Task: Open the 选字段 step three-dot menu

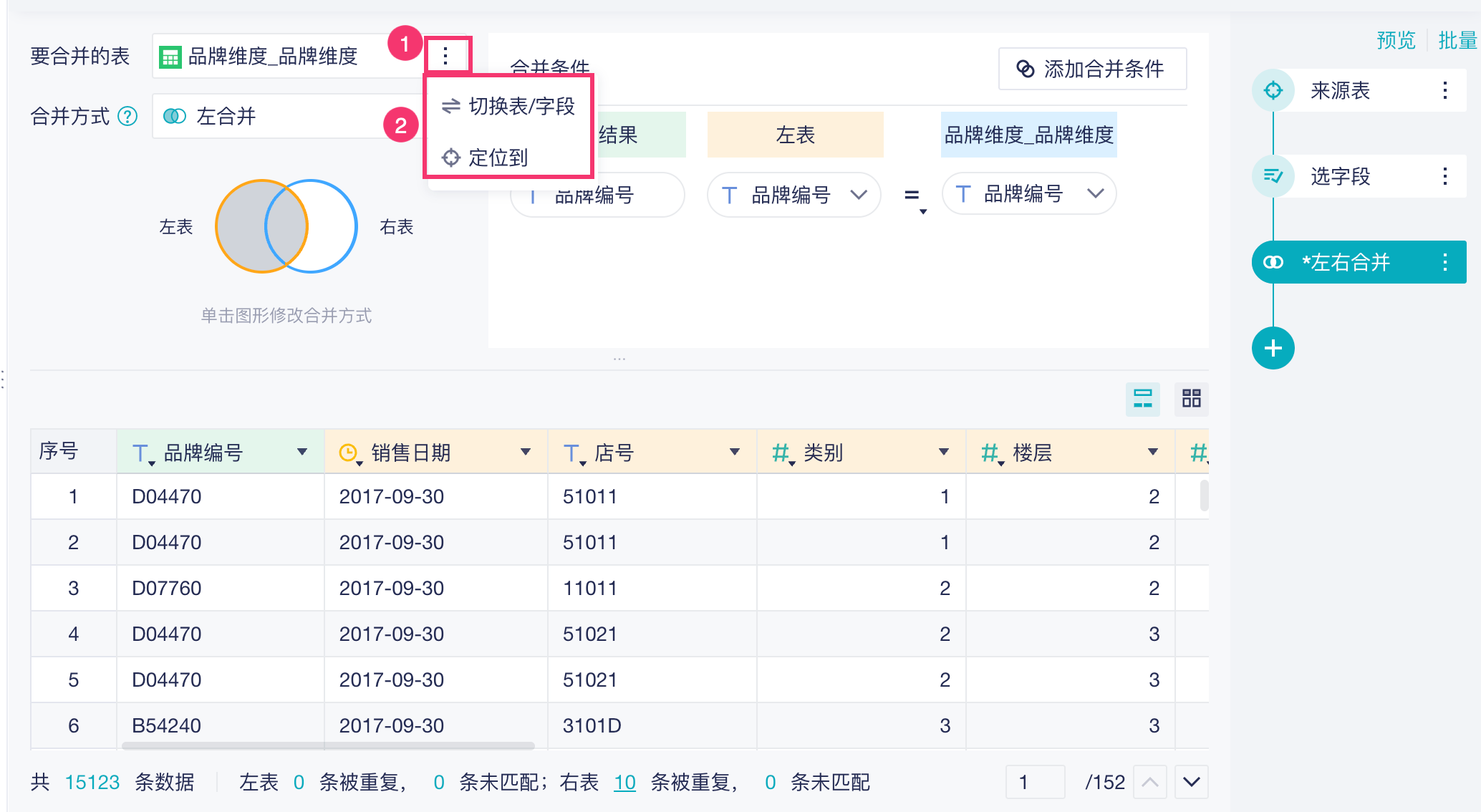Action: 1444,176
